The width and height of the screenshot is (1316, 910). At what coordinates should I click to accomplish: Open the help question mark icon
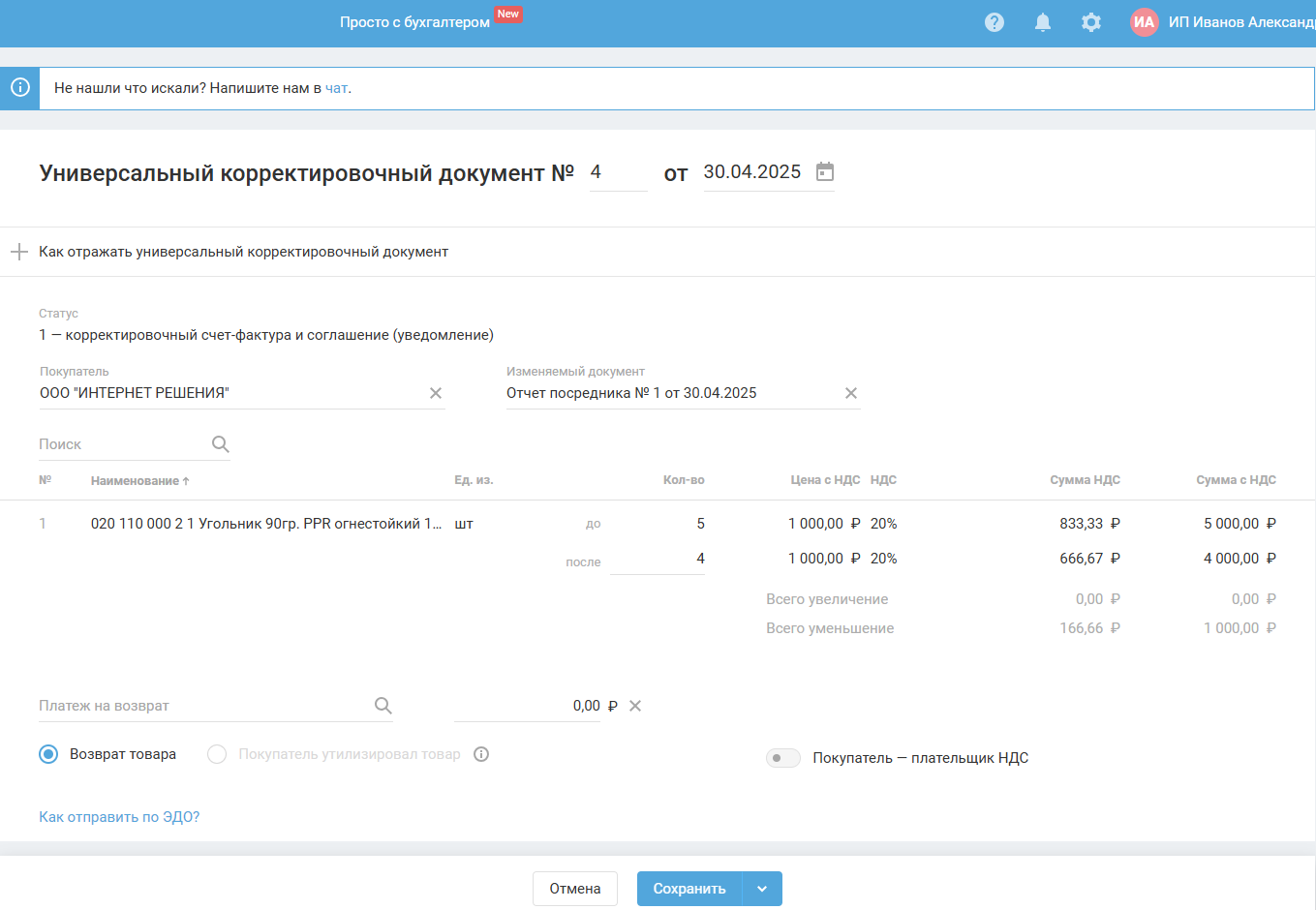click(995, 22)
